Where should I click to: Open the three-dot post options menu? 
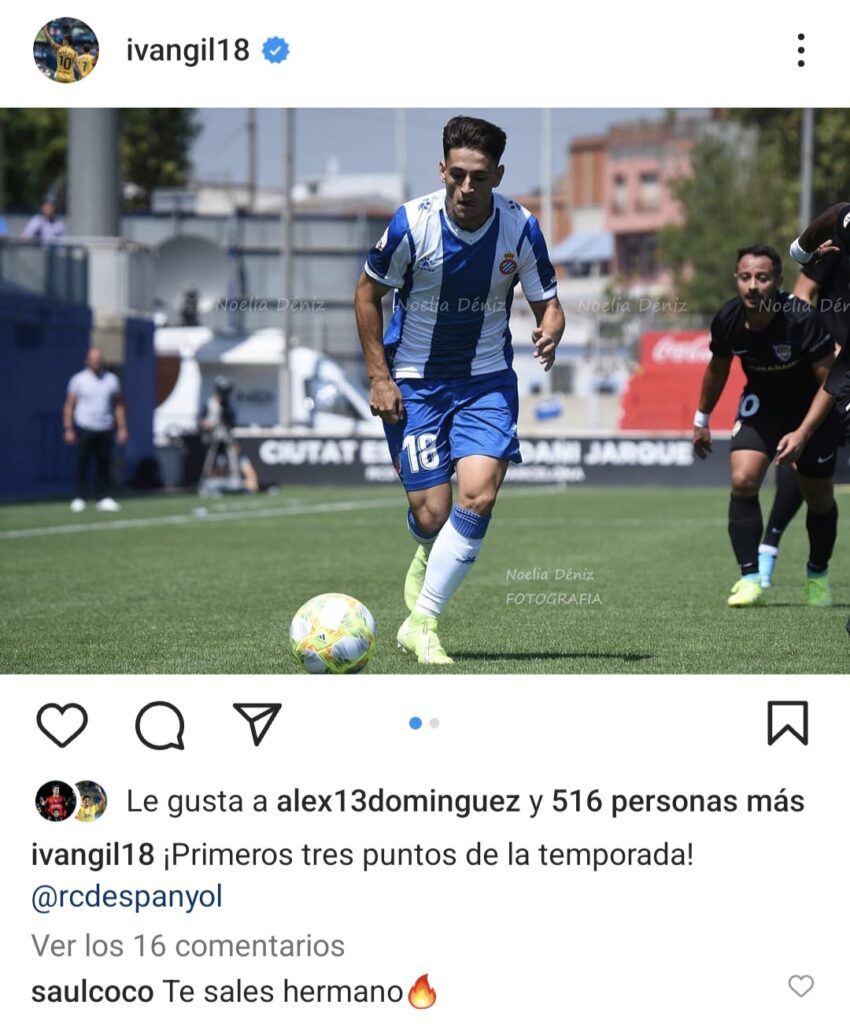(801, 50)
